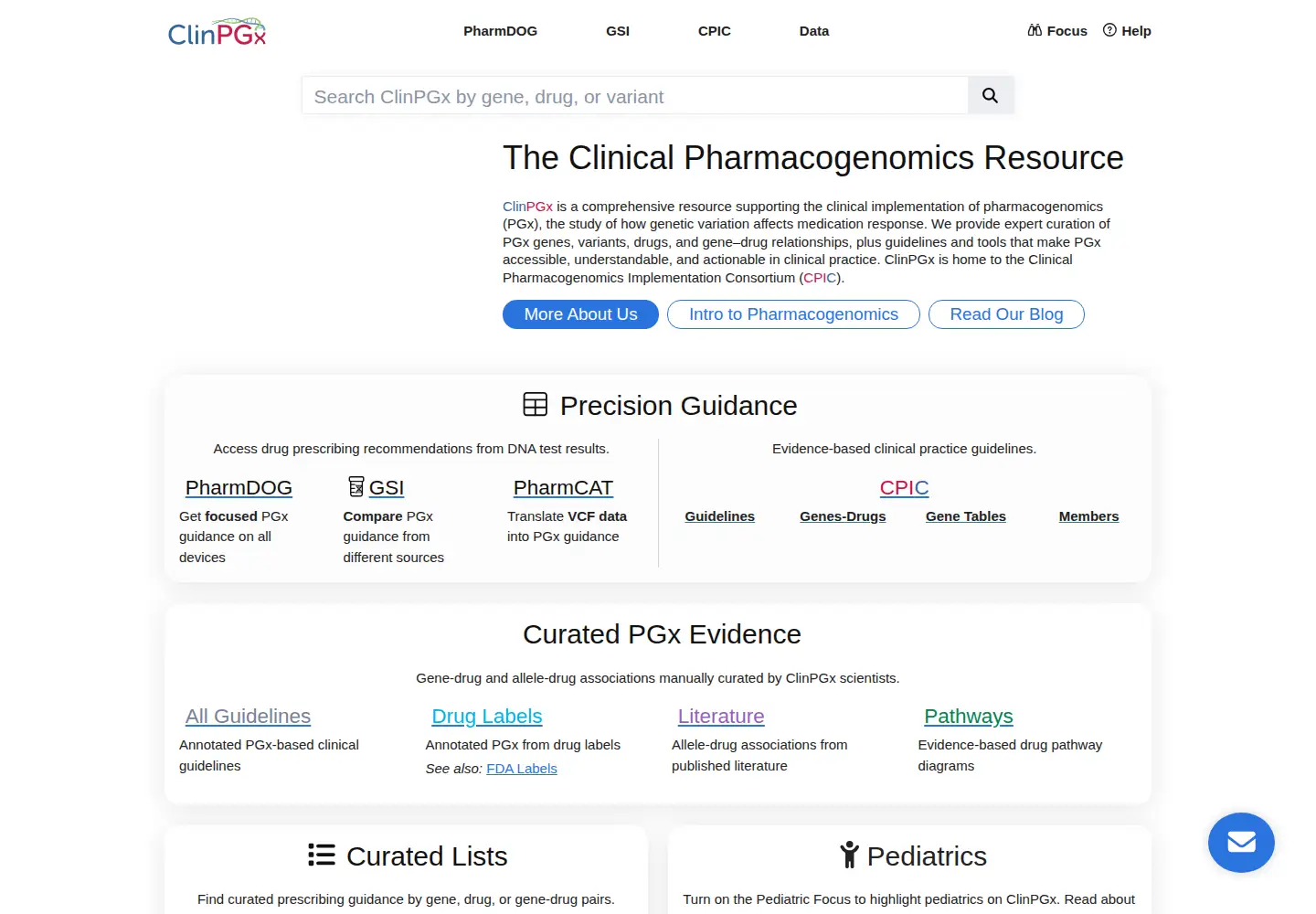1316x914 pixels.
Task: Open the FDA Labels link
Action: pyautogui.click(x=522, y=769)
